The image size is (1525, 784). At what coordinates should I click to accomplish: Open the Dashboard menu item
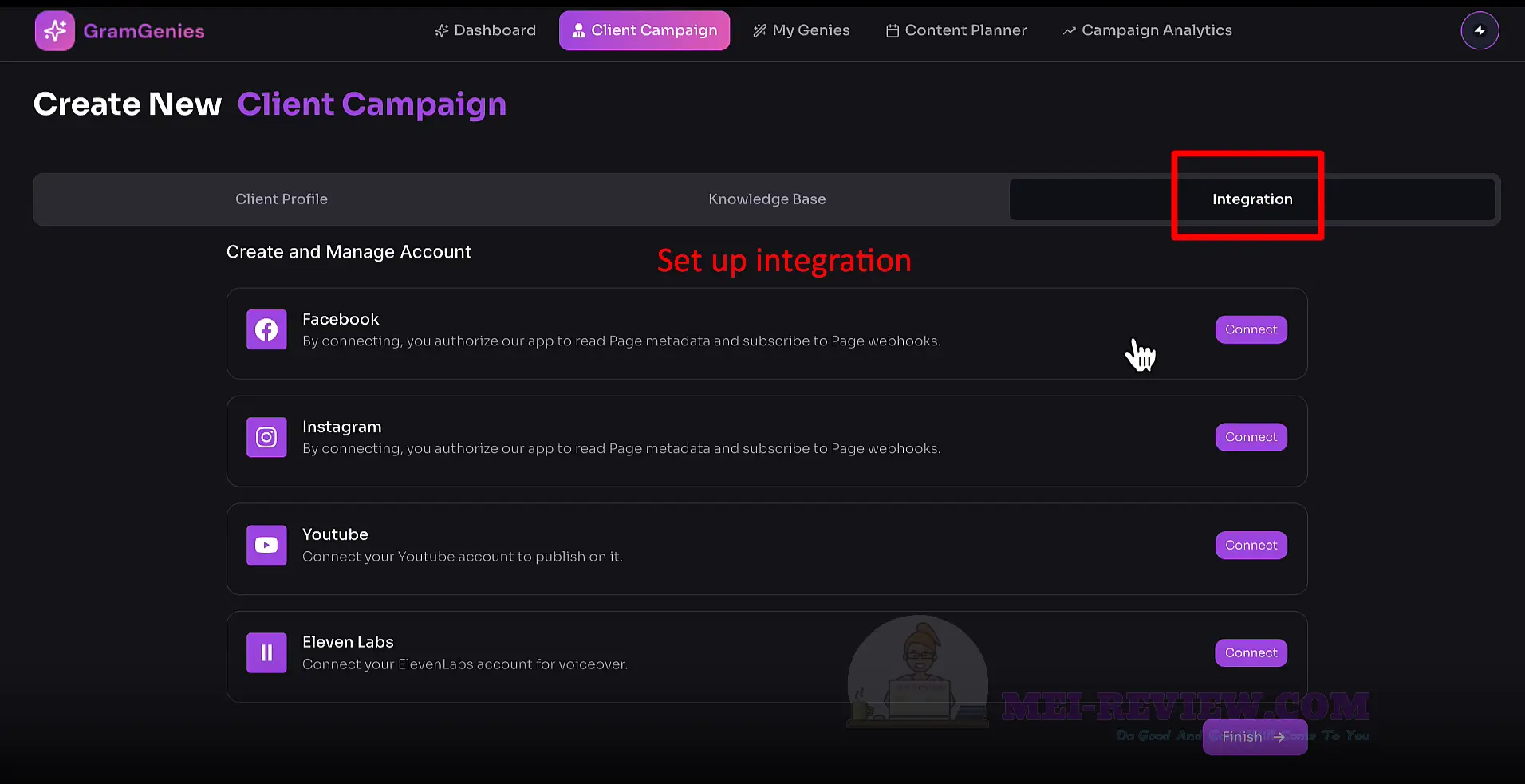point(485,30)
